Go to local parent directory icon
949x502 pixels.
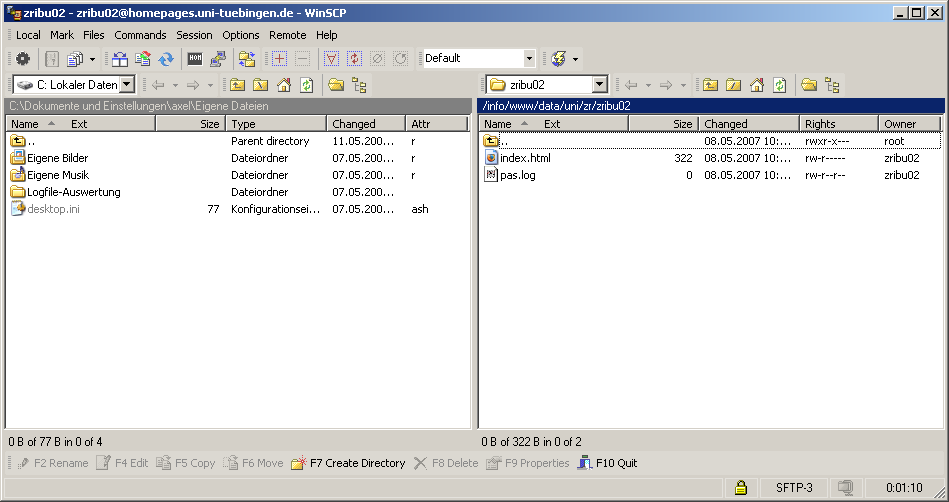[237, 85]
